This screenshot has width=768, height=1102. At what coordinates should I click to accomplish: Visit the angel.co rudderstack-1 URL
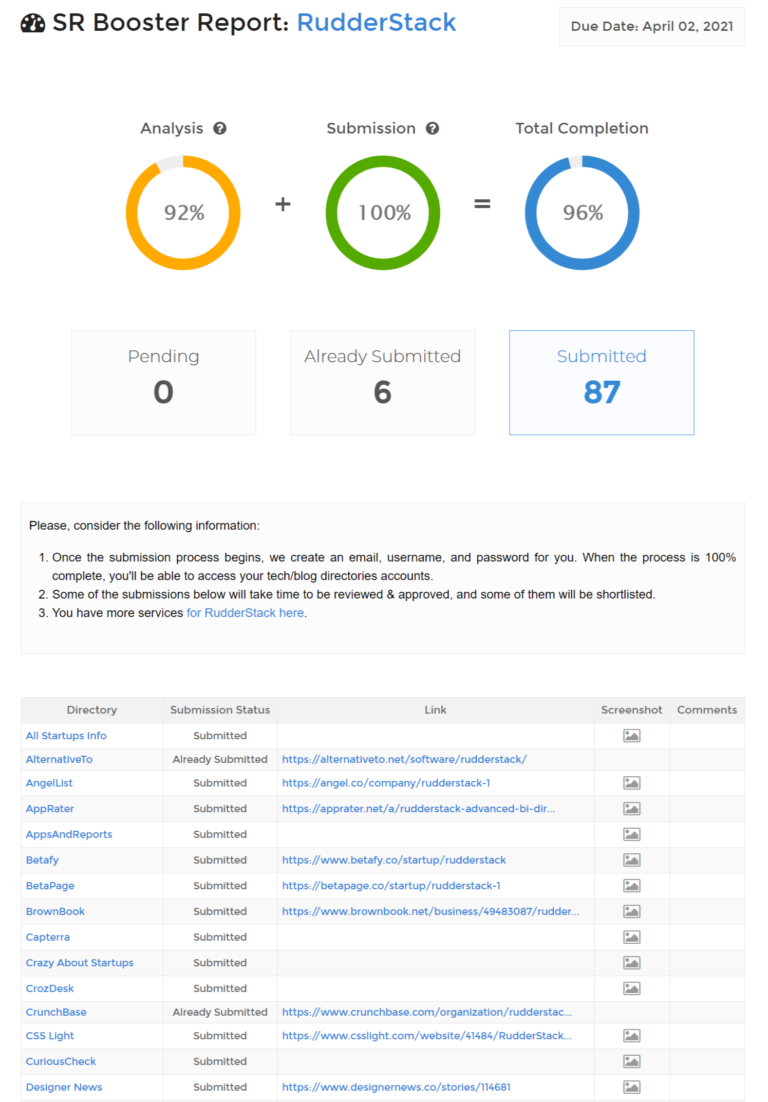(386, 783)
